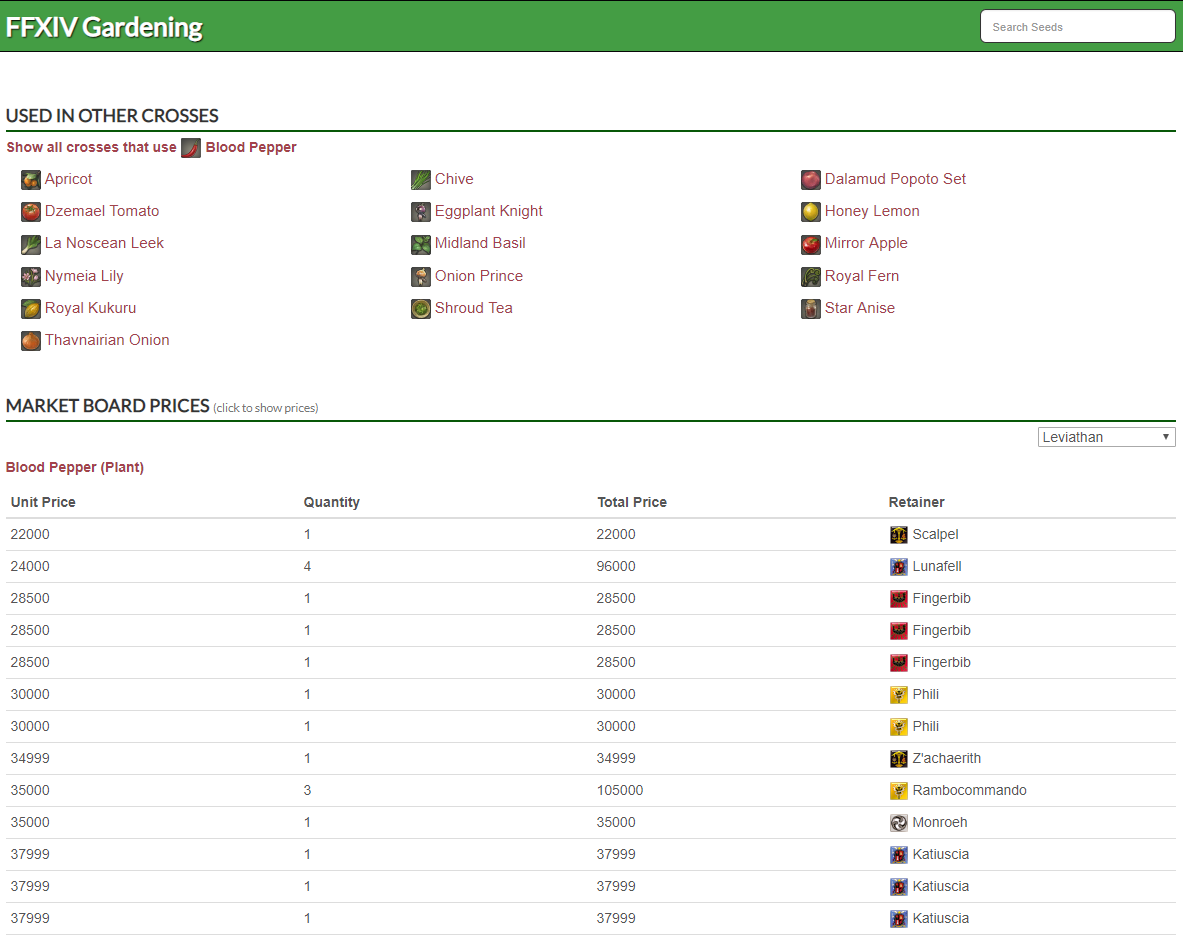
Task: Click the Search Seeds input field
Action: point(1077,26)
